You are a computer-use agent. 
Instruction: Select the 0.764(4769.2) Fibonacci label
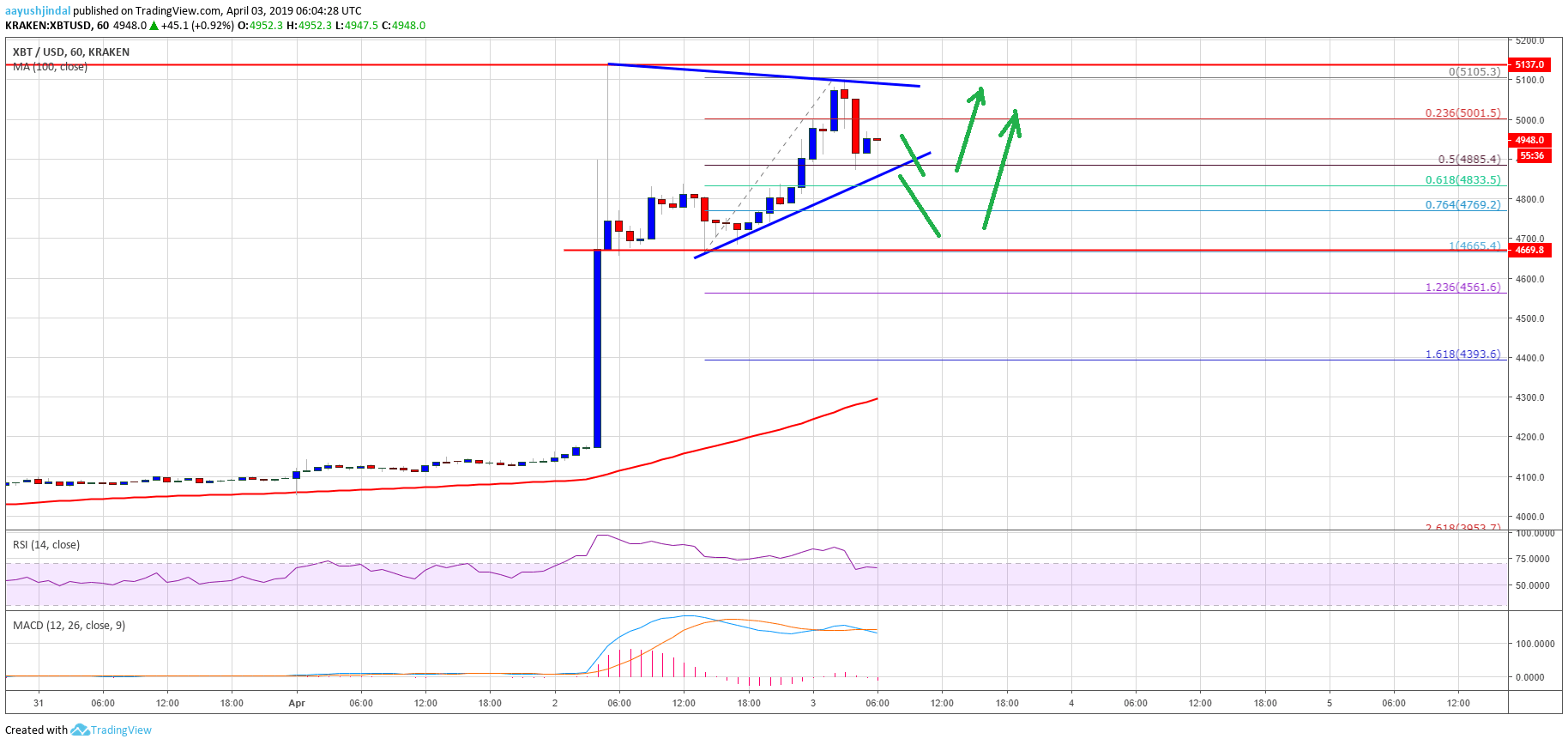pos(1463,205)
